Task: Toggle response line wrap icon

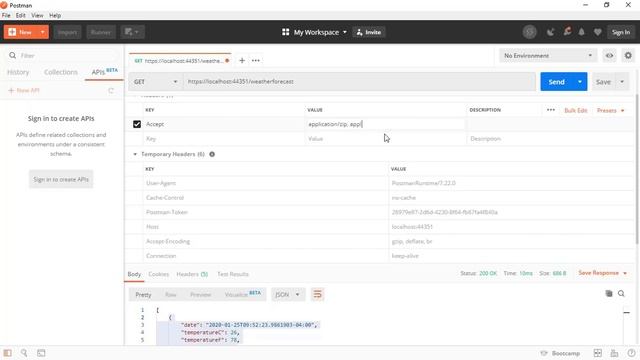Action: (317, 294)
